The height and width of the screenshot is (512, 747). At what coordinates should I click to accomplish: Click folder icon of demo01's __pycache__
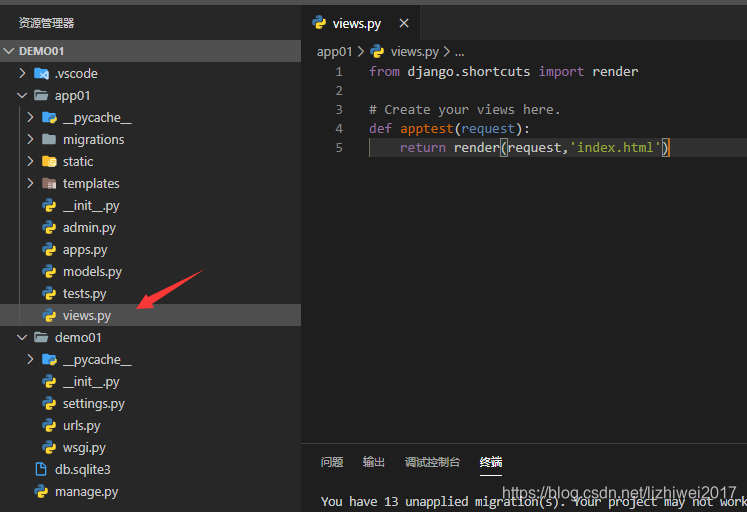click(49, 359)
